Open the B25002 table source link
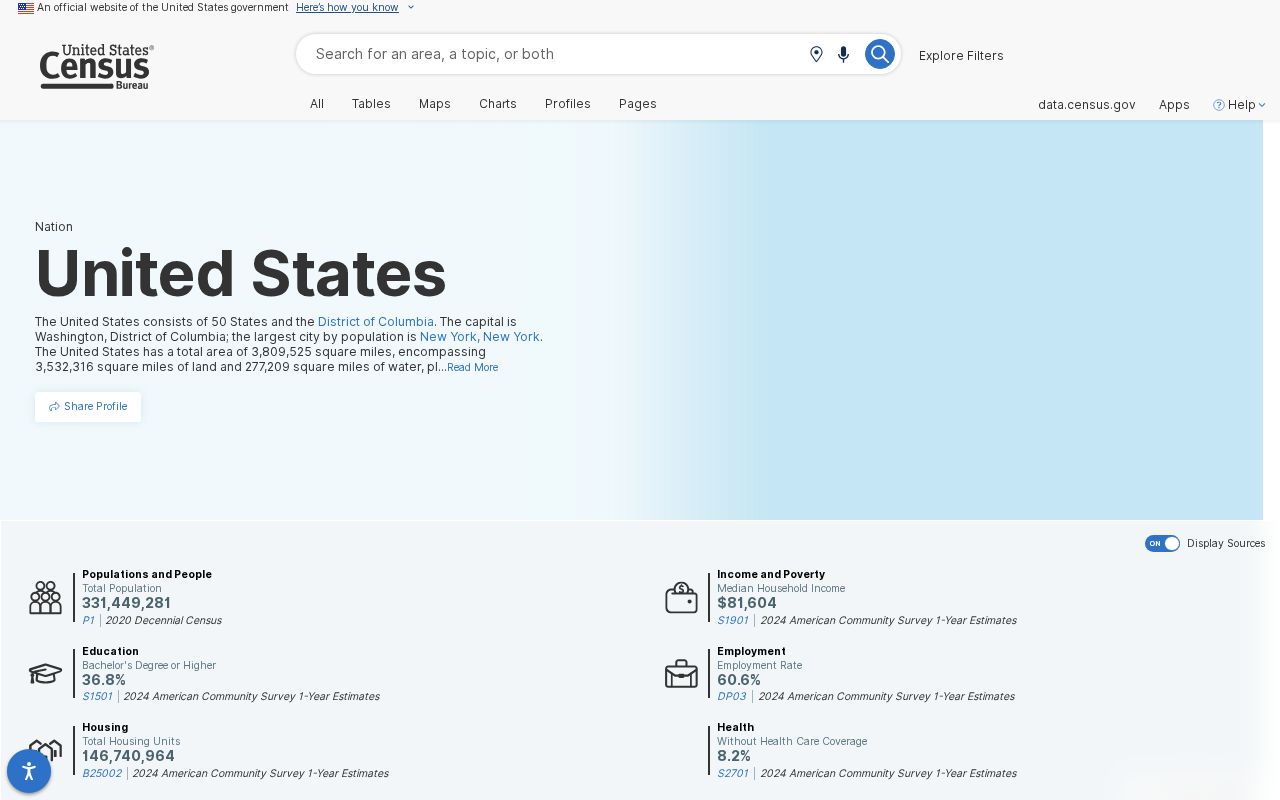The image size is (1280, 800). tap(102, 773)
